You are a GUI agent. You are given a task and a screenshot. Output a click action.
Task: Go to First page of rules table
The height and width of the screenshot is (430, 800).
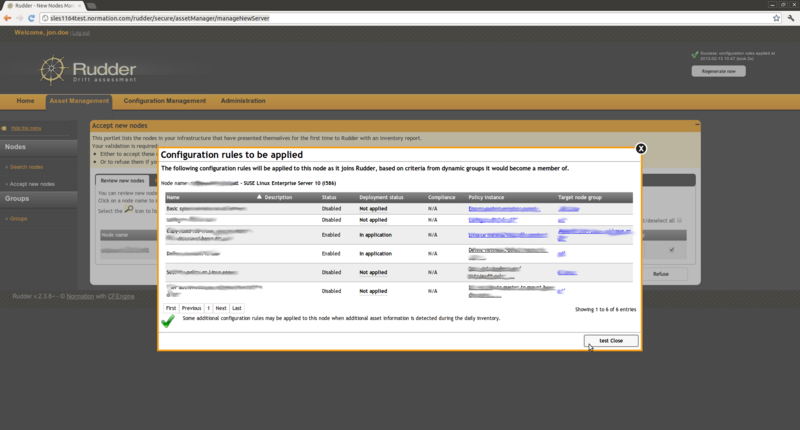171,308
